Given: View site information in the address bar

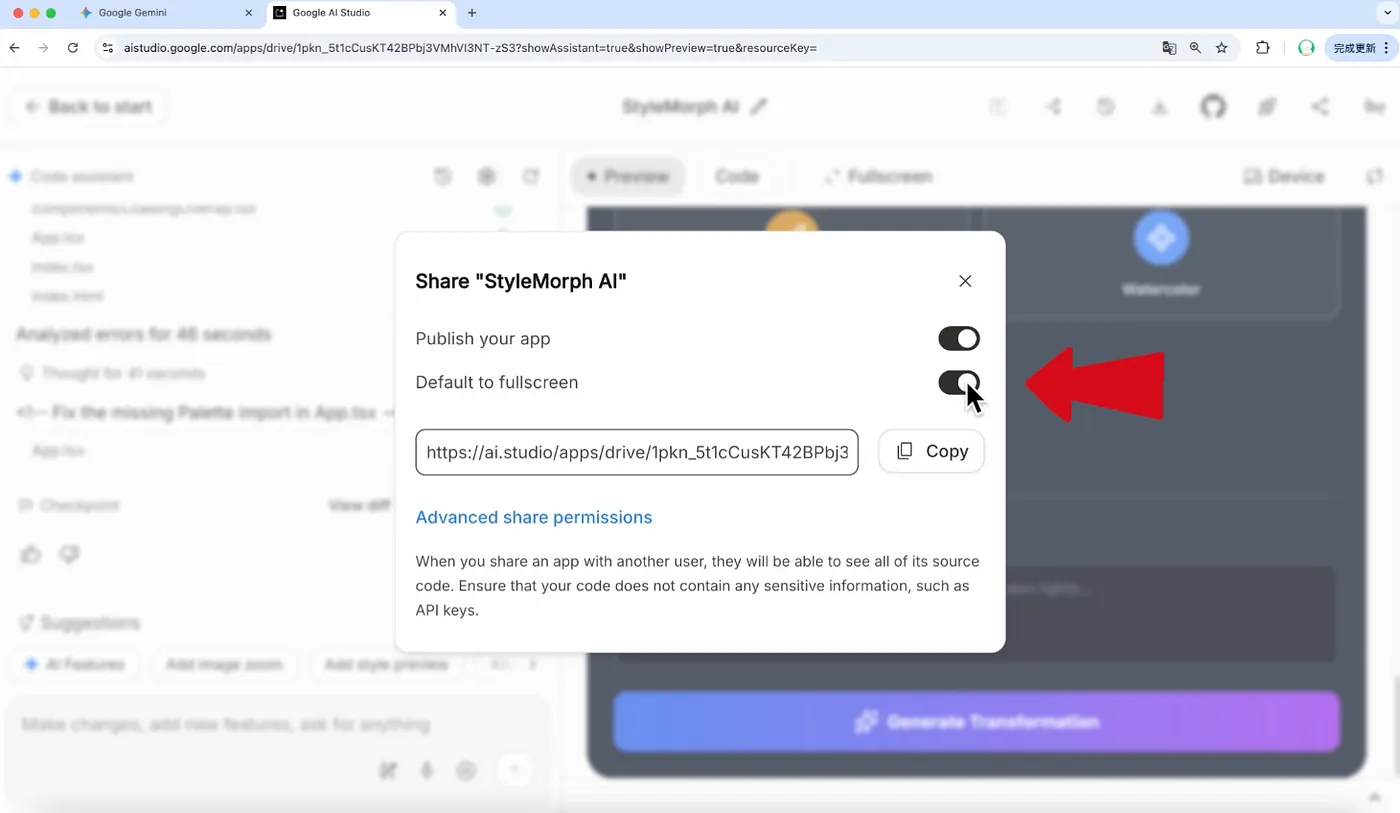Looking at the screenshot, I should pyautogui.click(x=108, y=48).
